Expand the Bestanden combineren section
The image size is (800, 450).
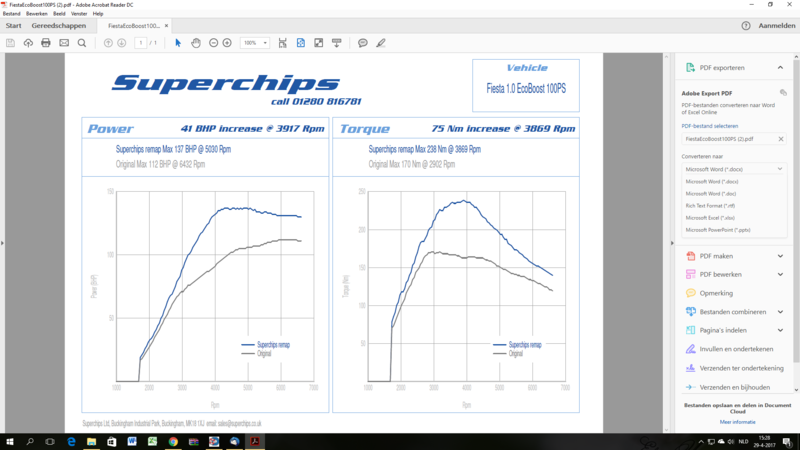tap(780, 312)
